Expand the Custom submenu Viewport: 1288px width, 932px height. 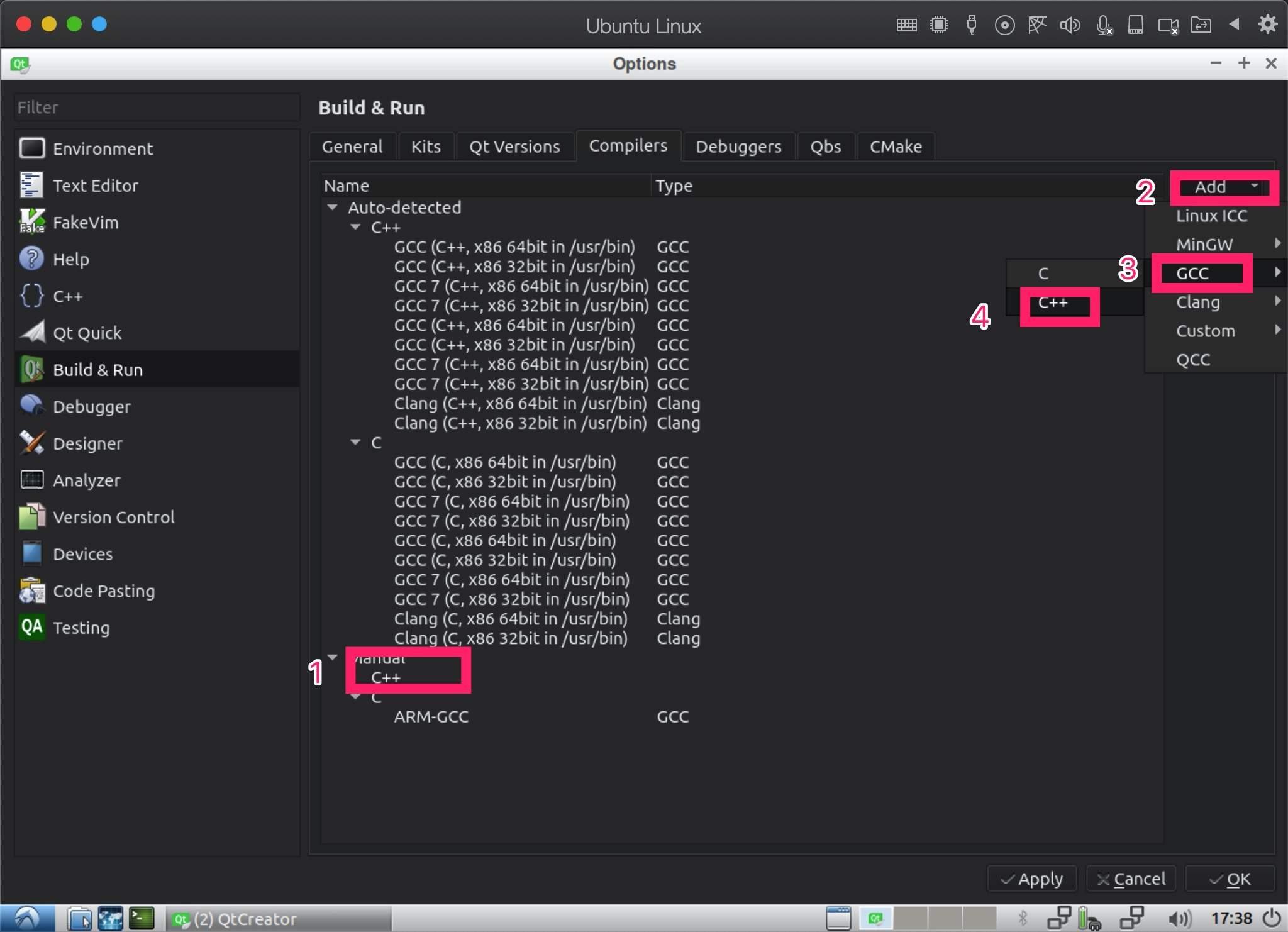1216,331
